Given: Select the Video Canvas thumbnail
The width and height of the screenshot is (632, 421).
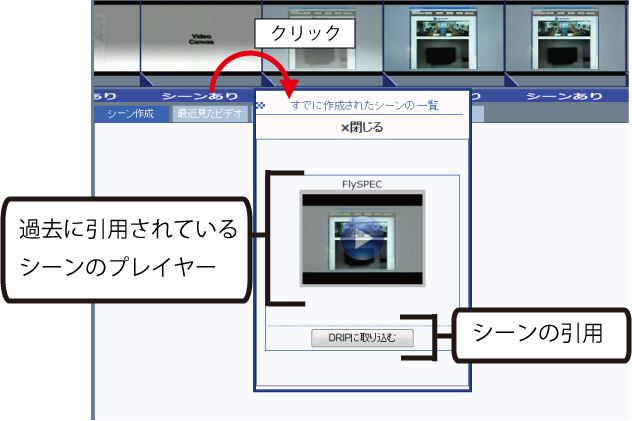Looking at the screenshot, I should pyautogui.click(x=202, y=39).
